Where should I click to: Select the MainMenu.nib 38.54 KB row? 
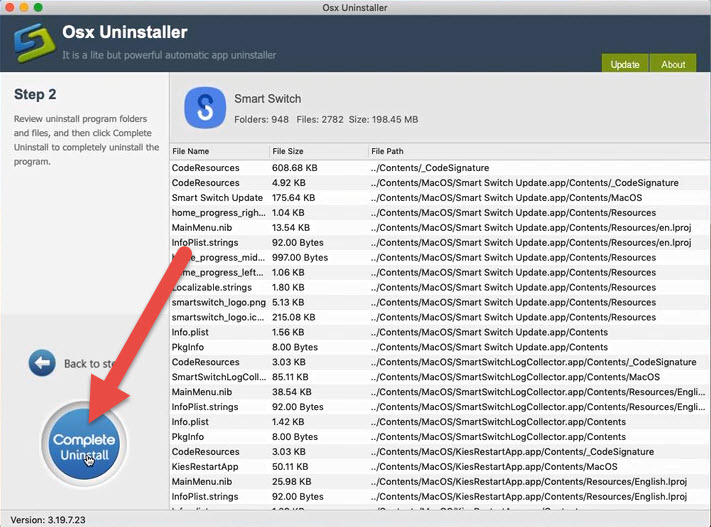pos(440,392)
